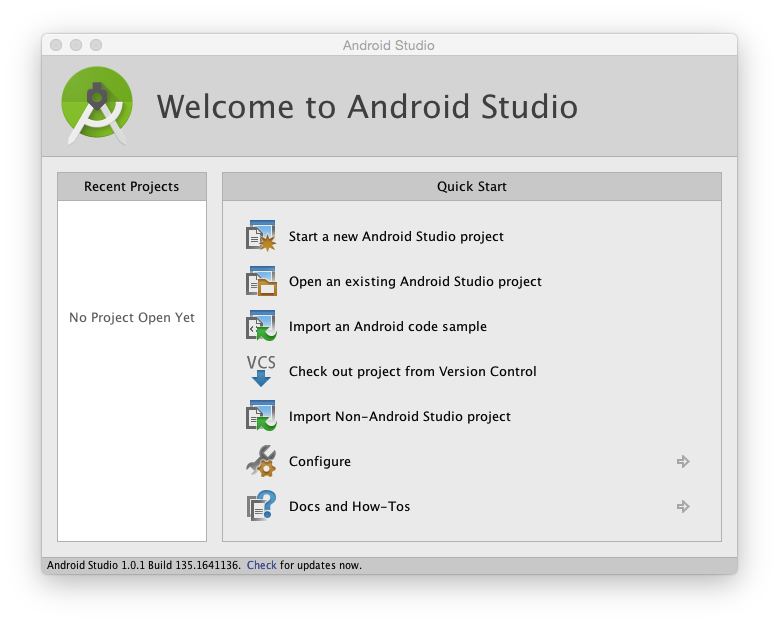Choose Check out project from Version Control

(413, 372)
